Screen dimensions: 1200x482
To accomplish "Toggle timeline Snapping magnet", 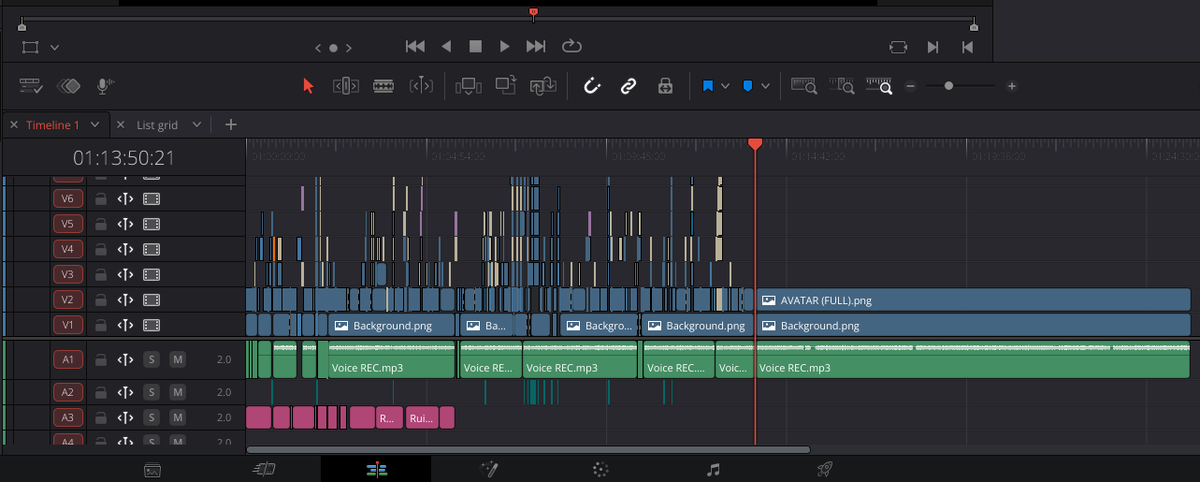I will tap(591, 87).
